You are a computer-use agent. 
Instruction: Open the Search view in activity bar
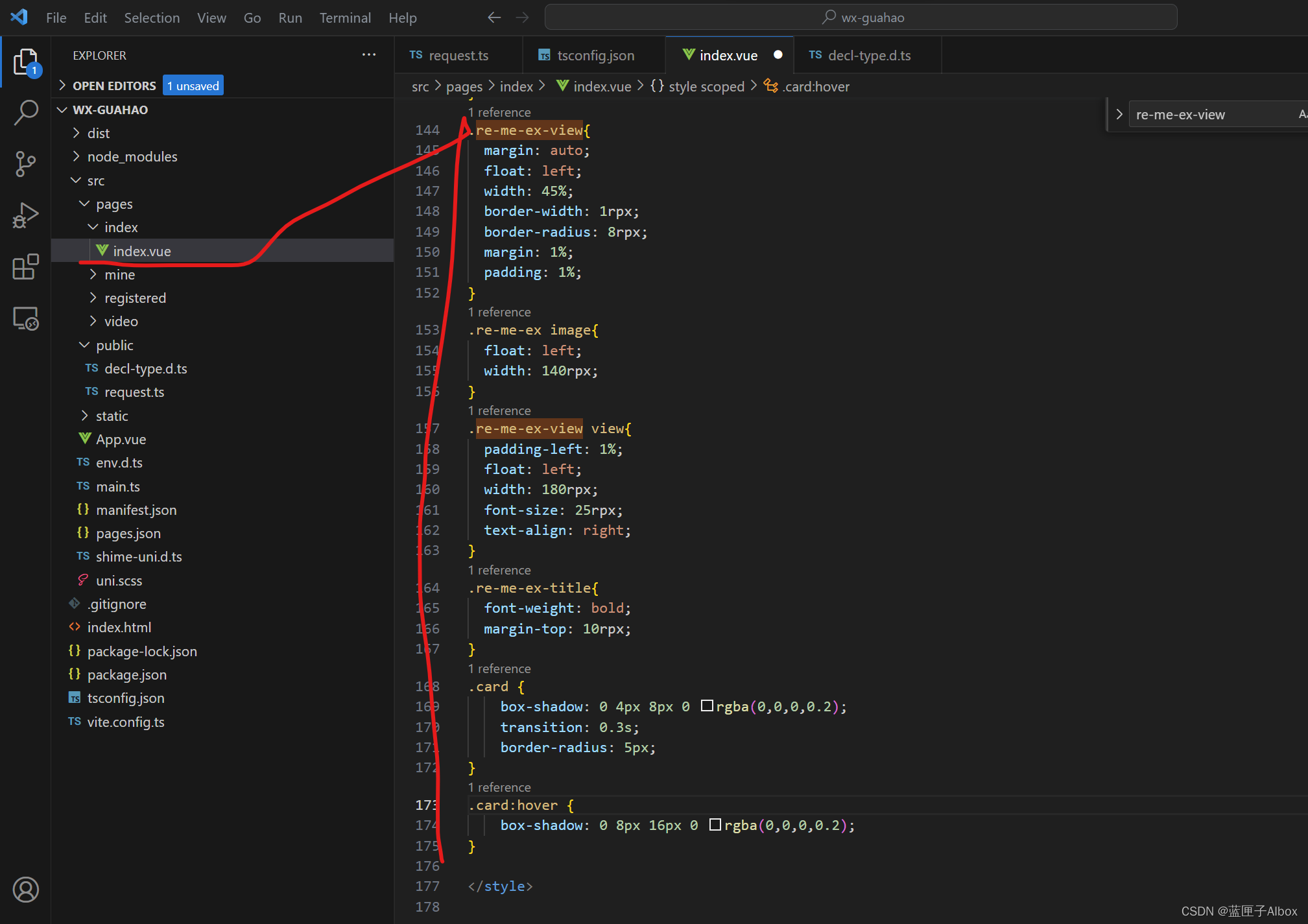click(x=26, y=112)
